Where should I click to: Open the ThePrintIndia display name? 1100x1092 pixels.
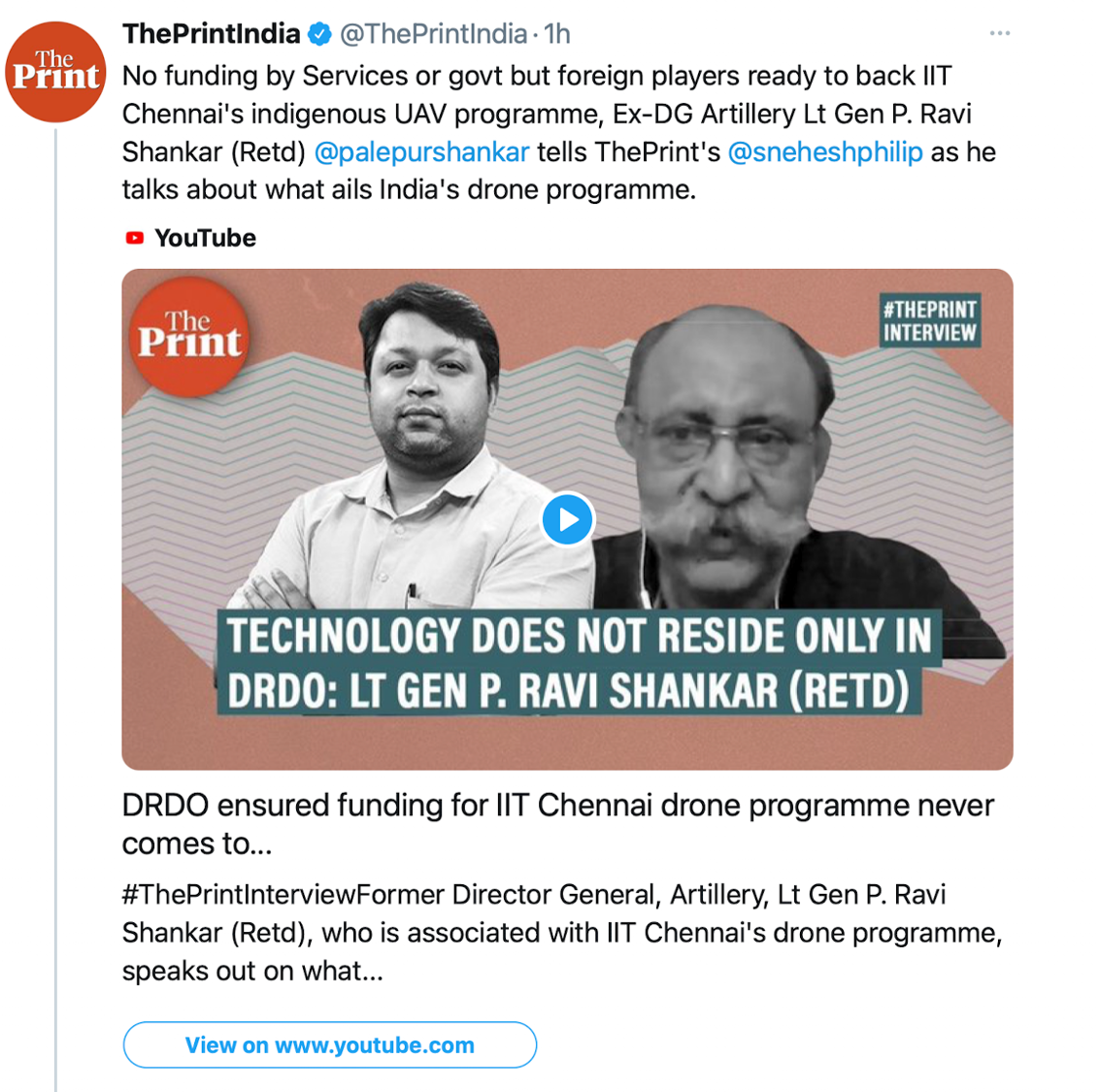tap(212, 34)
